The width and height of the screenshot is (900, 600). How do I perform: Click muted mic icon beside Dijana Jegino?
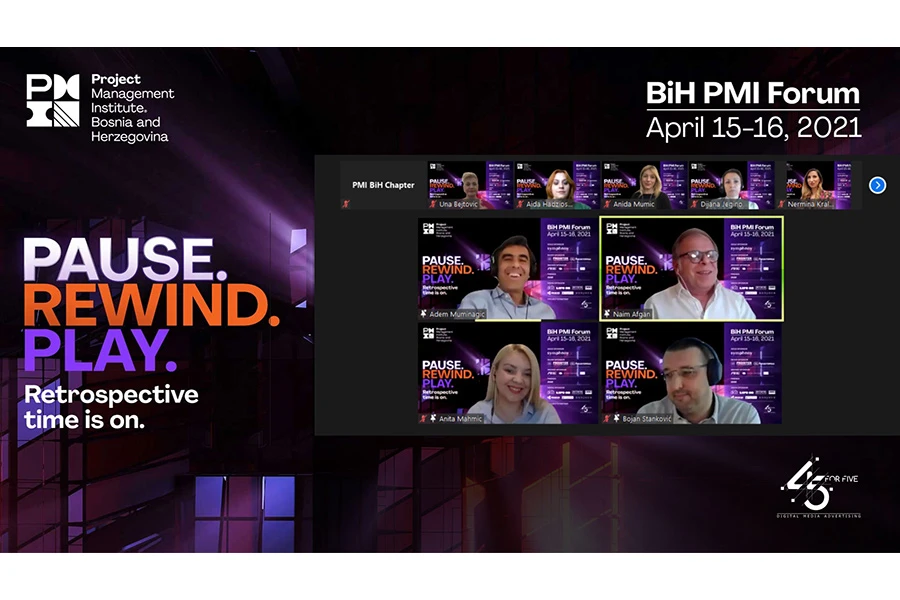694,204
